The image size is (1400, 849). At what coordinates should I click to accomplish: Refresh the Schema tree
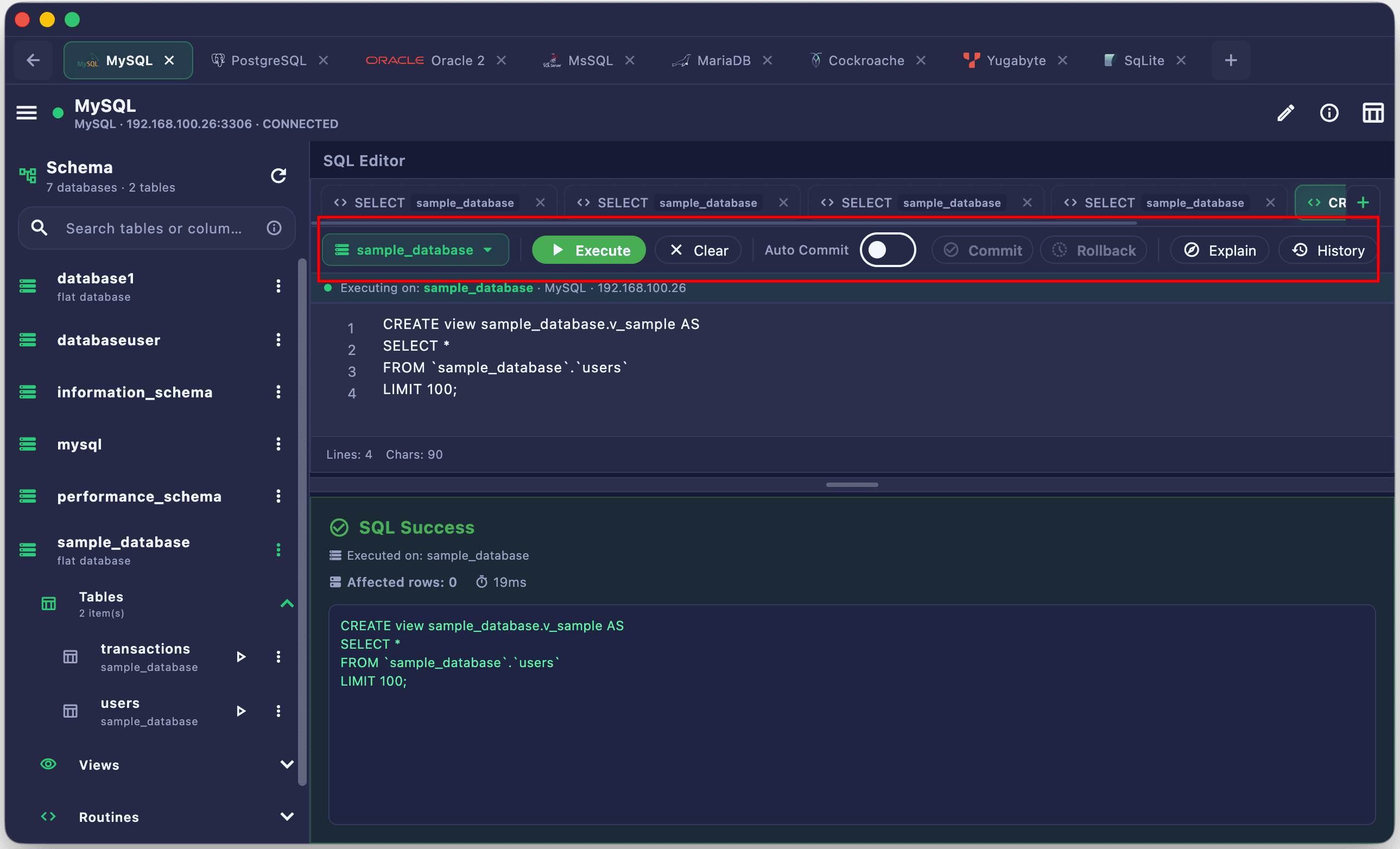pyautogui.click(x=278, y=175)
